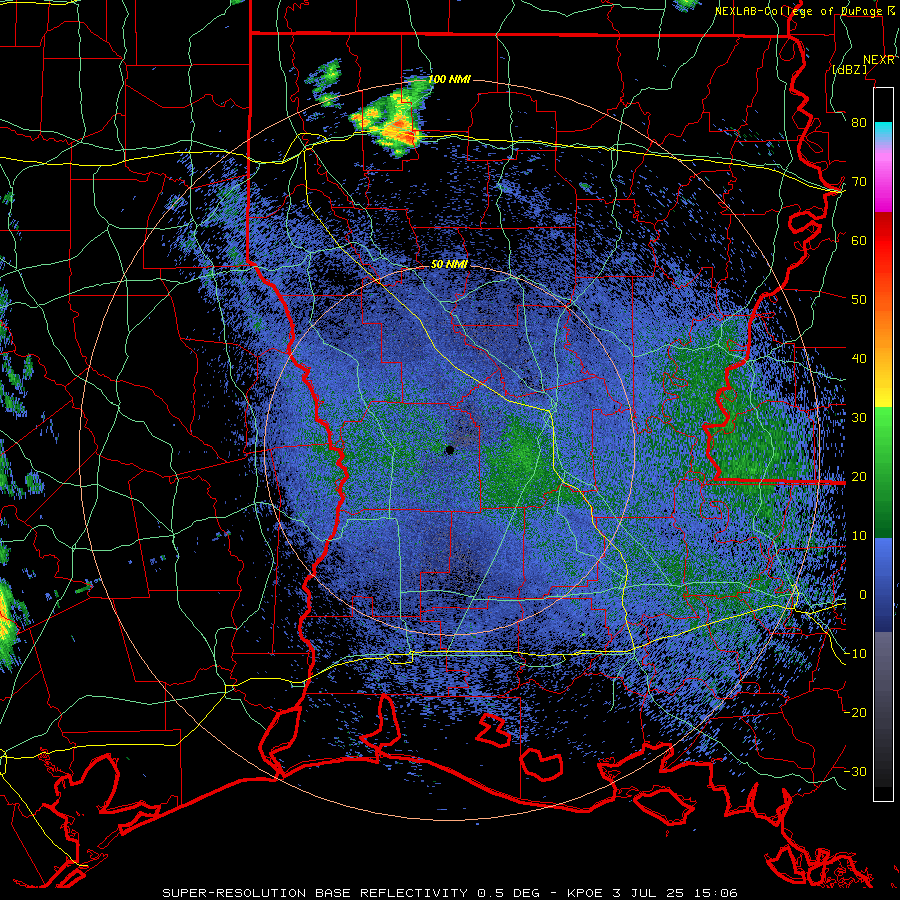Pick the blue segment of the color bar
The image size is (900, 900).
pos(883,585)
